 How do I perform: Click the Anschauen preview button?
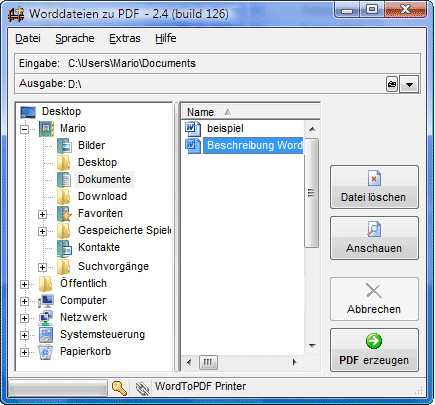[x=374, y=238]
